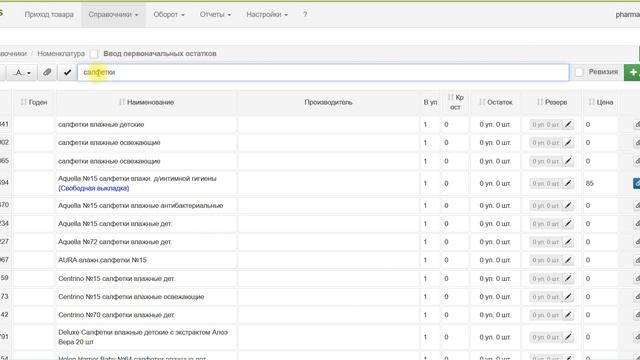Open the Оборот dropdown menu
Image resolution: width=640 pixels, height=360 pixels.
point(169,15)
